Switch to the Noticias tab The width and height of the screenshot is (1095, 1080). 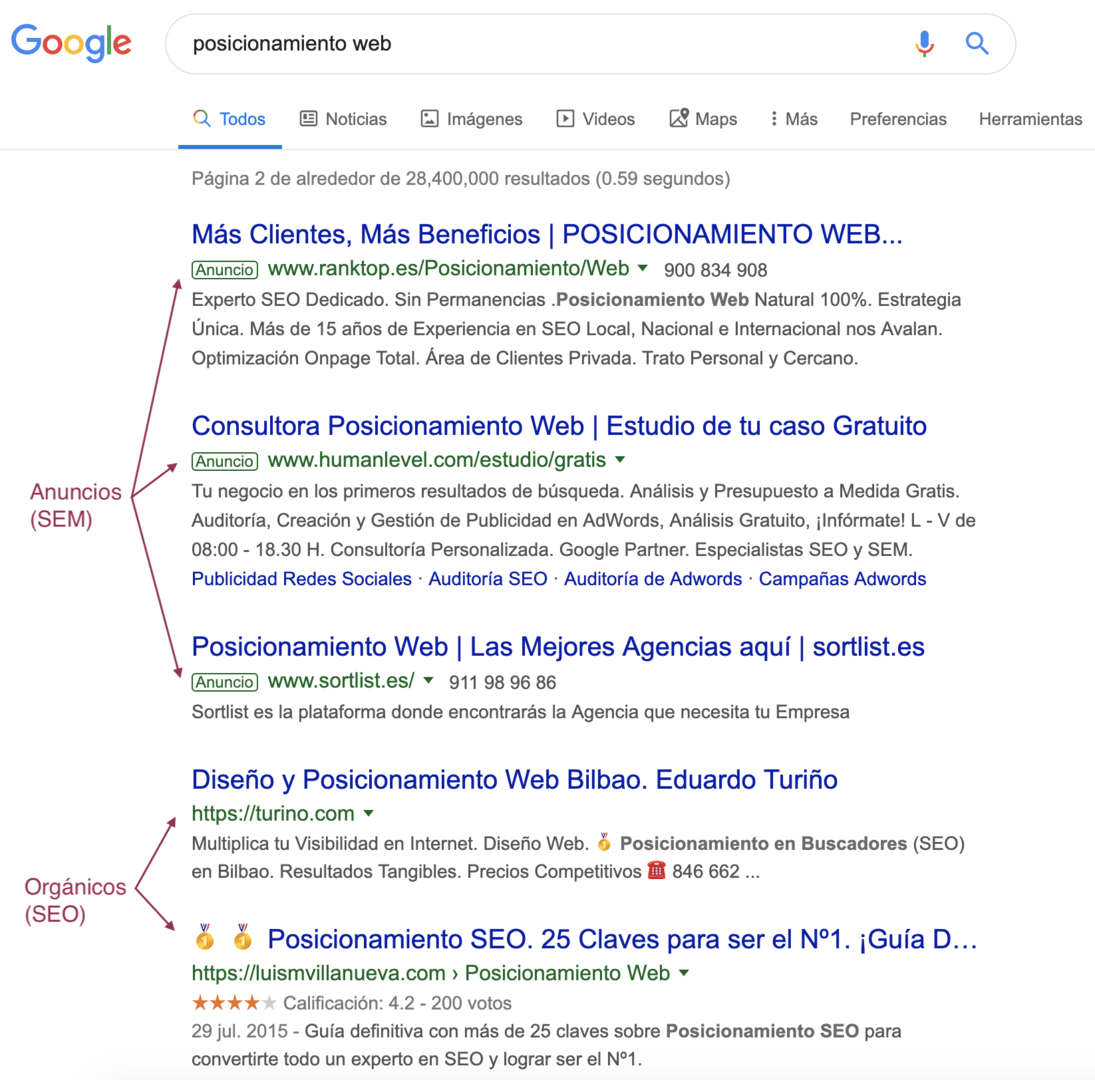tap(343, 119)
